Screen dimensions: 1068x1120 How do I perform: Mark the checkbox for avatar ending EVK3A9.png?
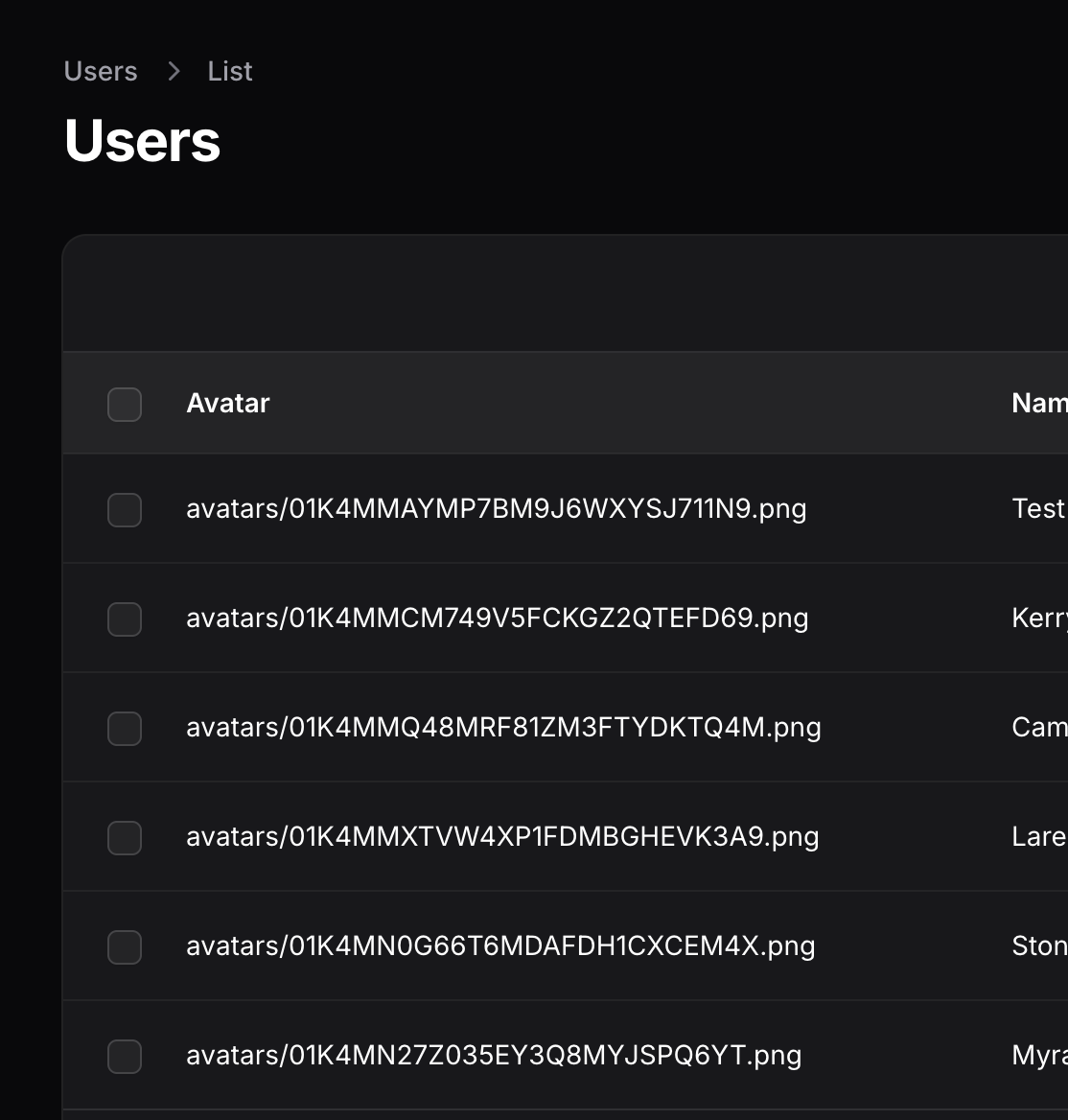(125, 838)
